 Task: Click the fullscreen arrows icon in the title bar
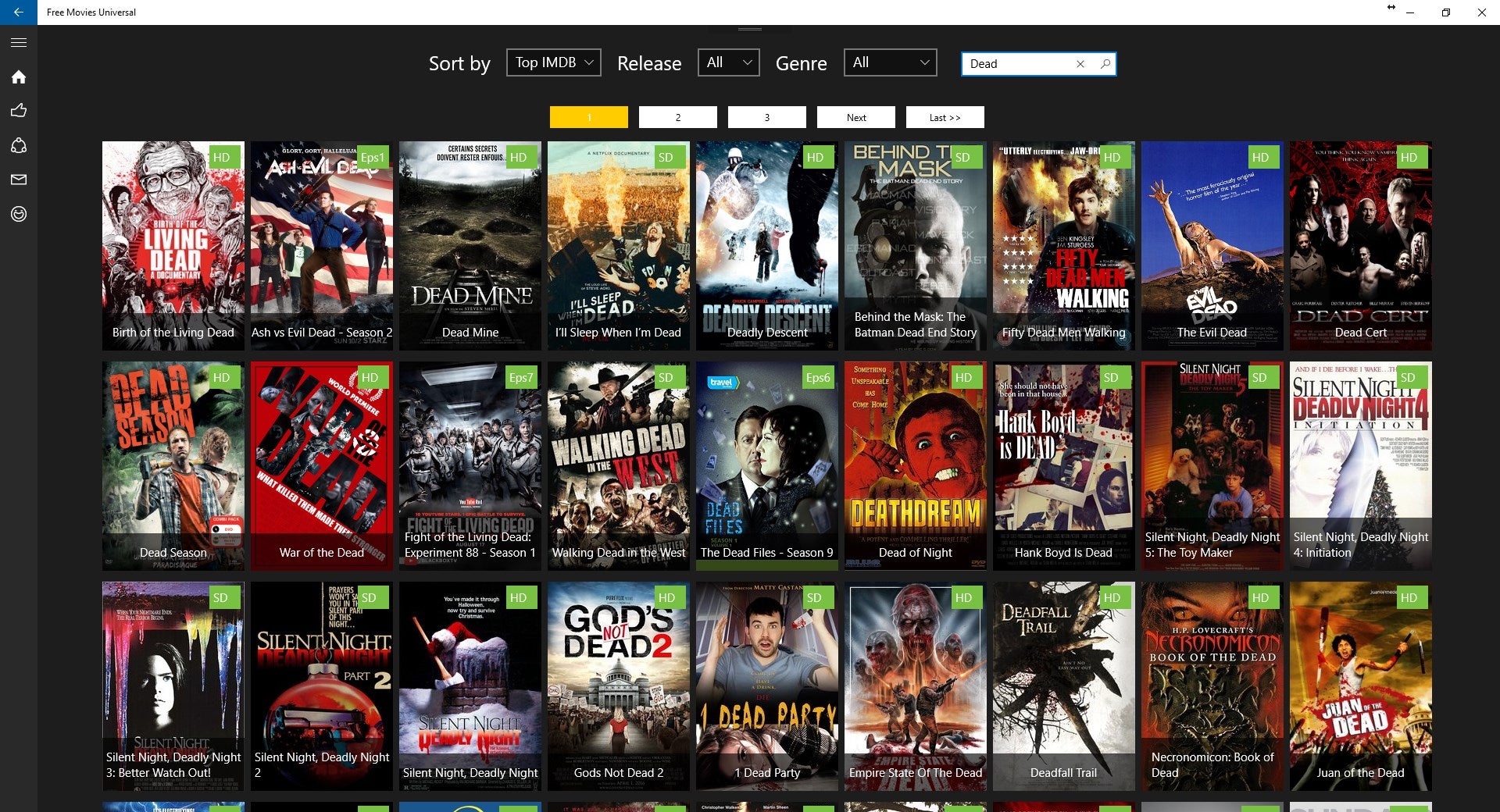(1391, 8)
